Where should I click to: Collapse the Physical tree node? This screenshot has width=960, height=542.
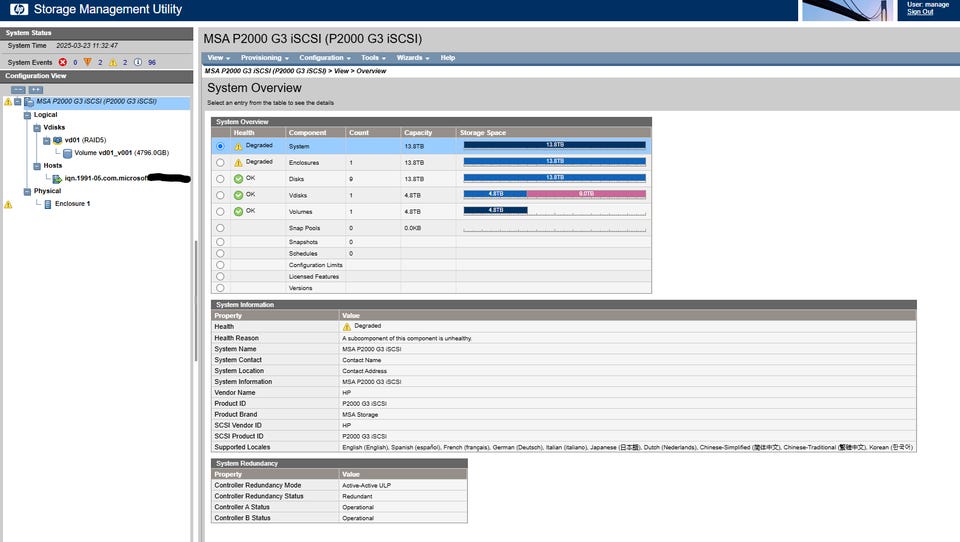(x=27, y=192)
